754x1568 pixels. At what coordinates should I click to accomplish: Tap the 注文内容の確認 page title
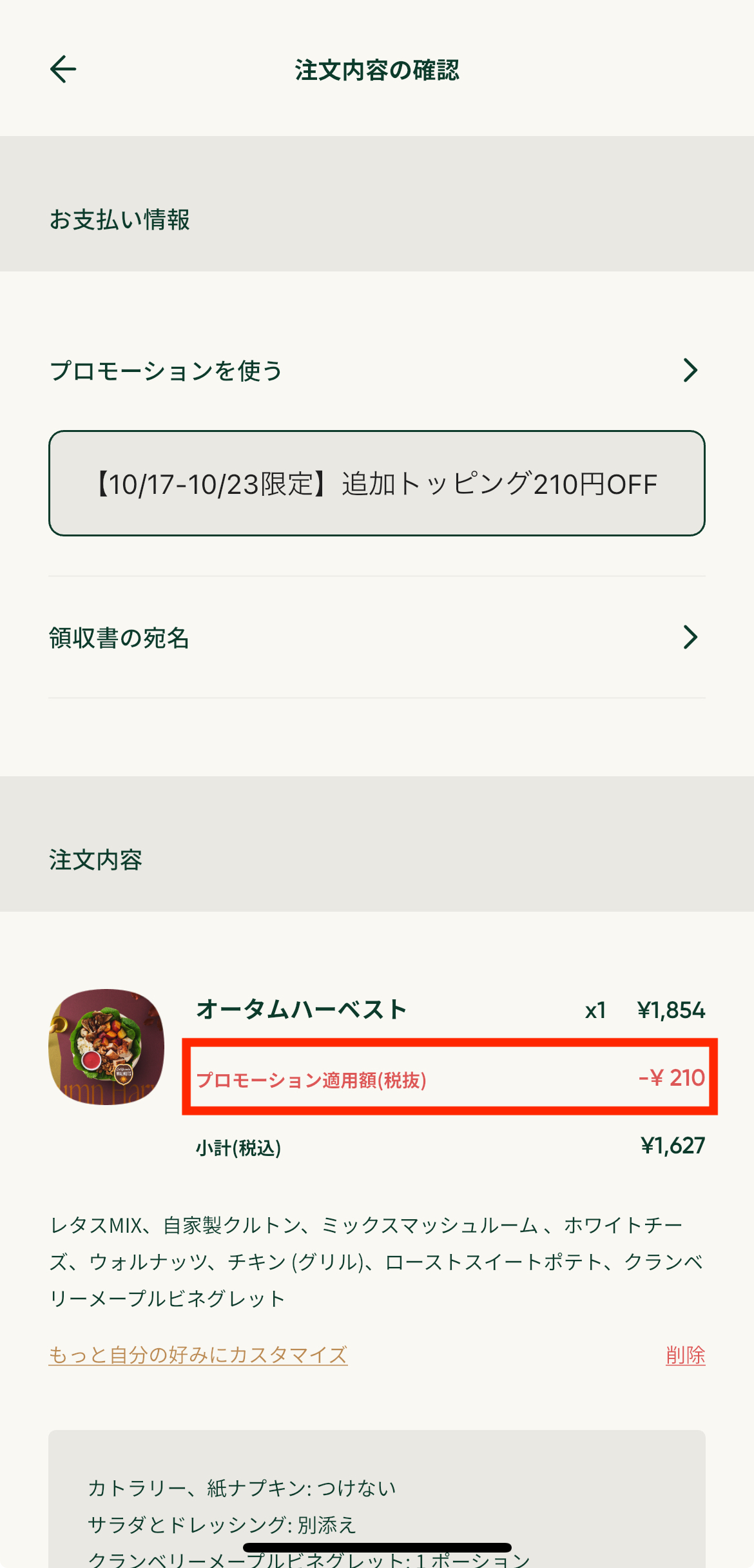(377, 70)
